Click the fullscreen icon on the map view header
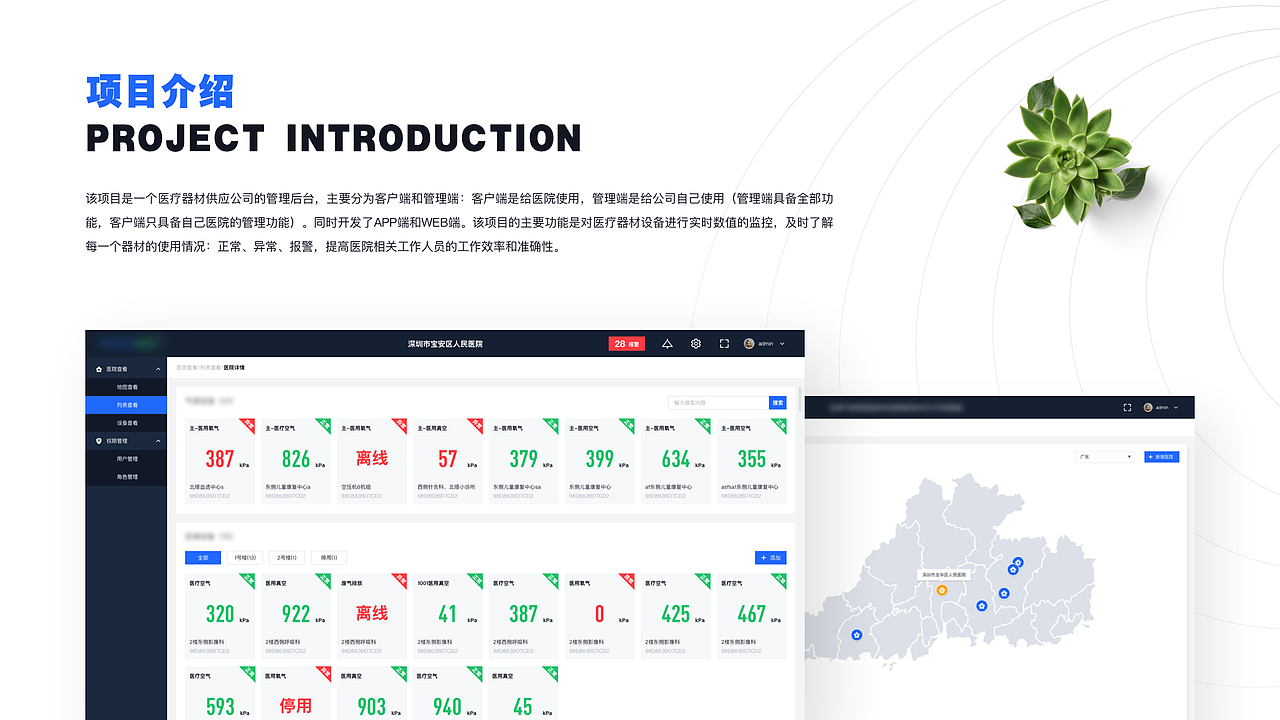This screenshot has width=1280, height=720. coord(1126,407)
